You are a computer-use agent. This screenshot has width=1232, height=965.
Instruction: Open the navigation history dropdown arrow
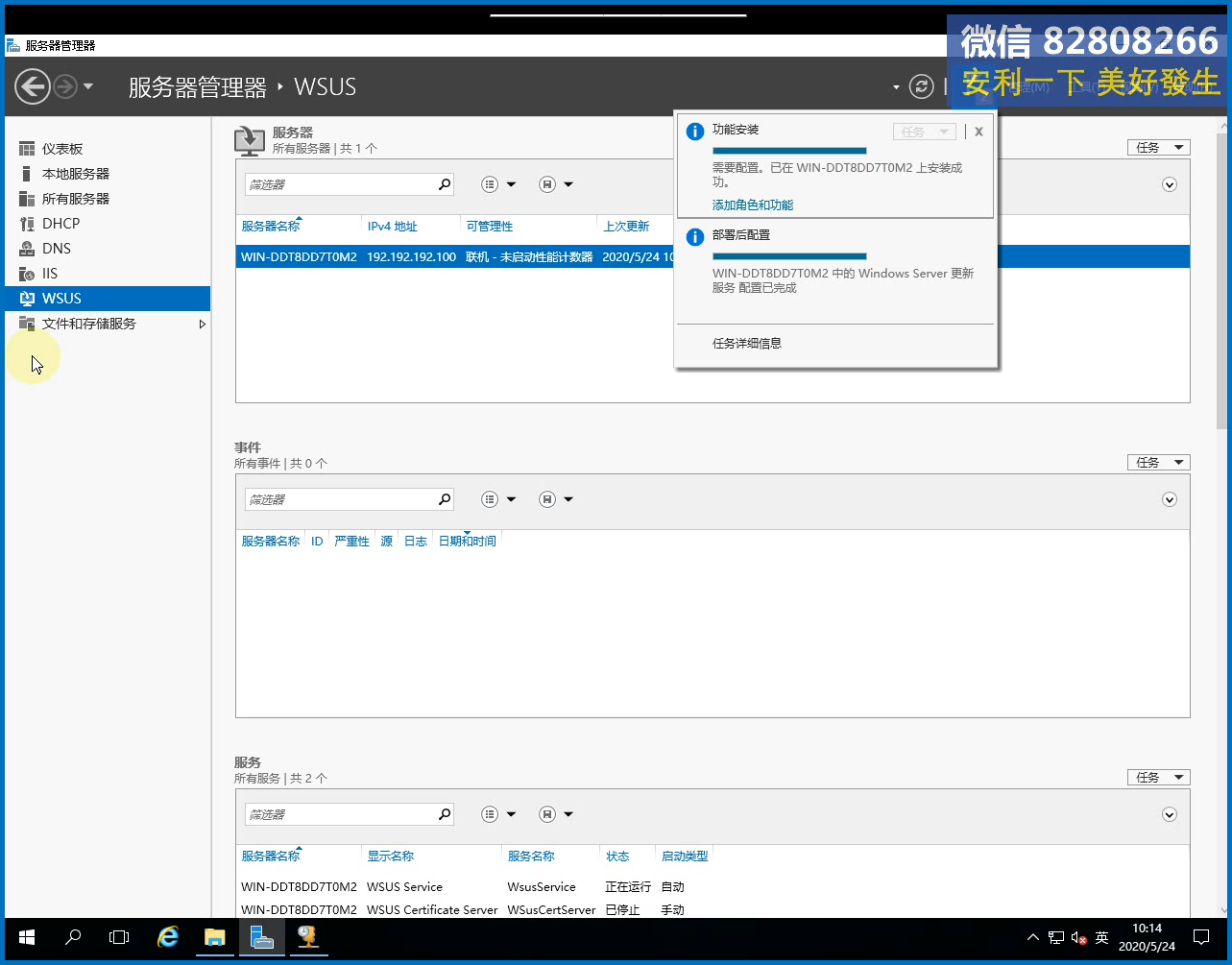(x=88, y=86)
